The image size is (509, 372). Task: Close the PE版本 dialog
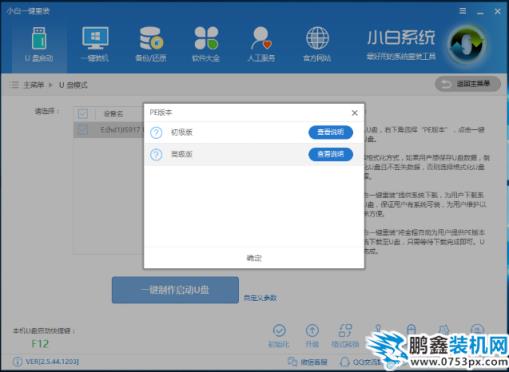point(355,113)
